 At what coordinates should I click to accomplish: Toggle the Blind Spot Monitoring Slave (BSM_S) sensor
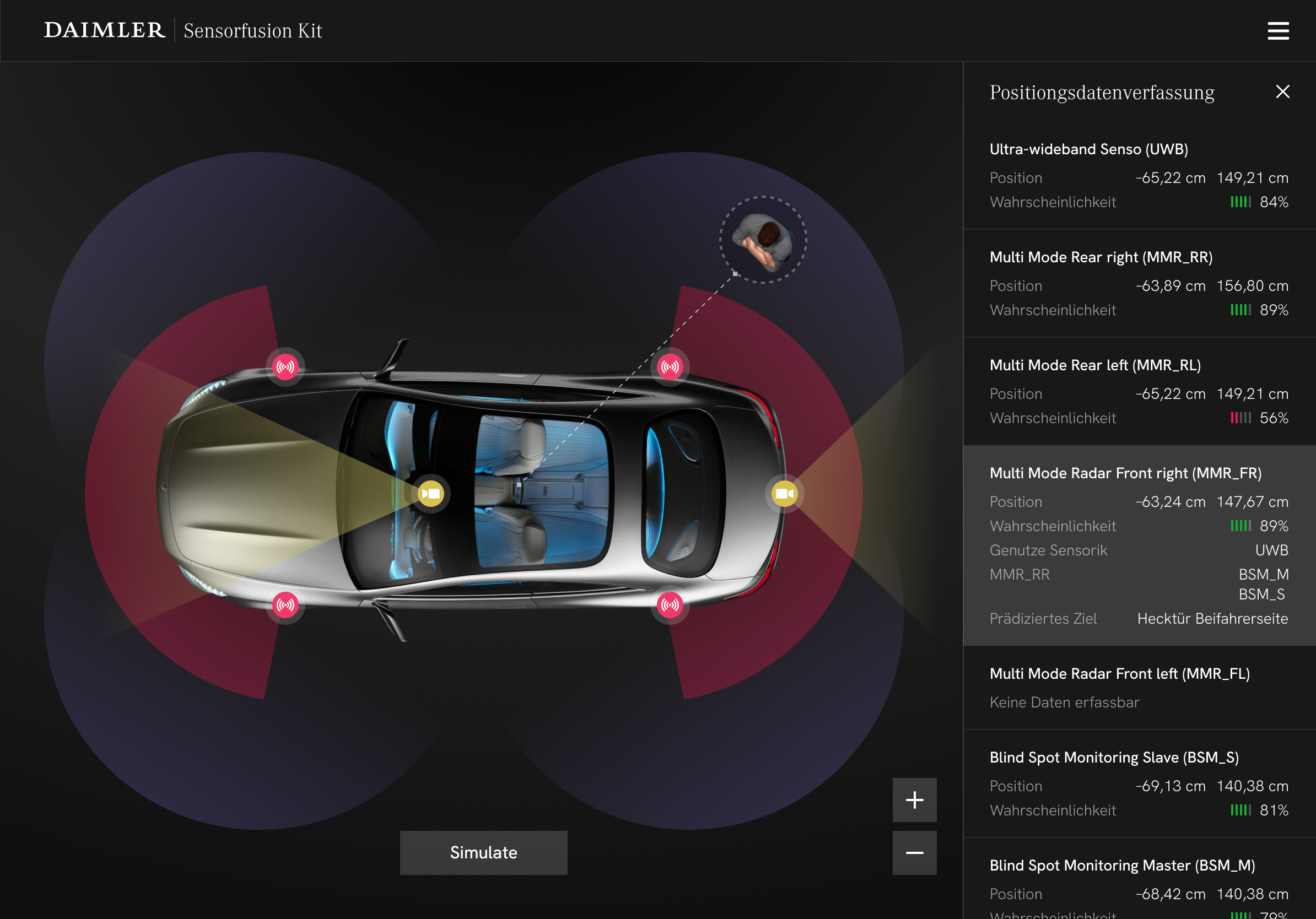1114,757
